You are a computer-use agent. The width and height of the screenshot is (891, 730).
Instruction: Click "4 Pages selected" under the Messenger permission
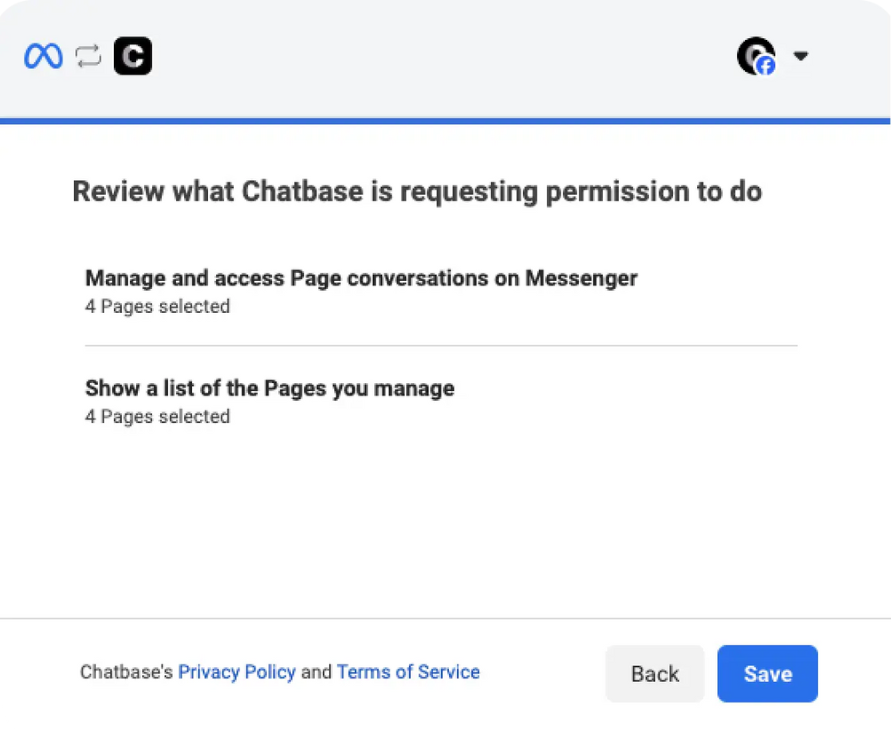point(157,306)
